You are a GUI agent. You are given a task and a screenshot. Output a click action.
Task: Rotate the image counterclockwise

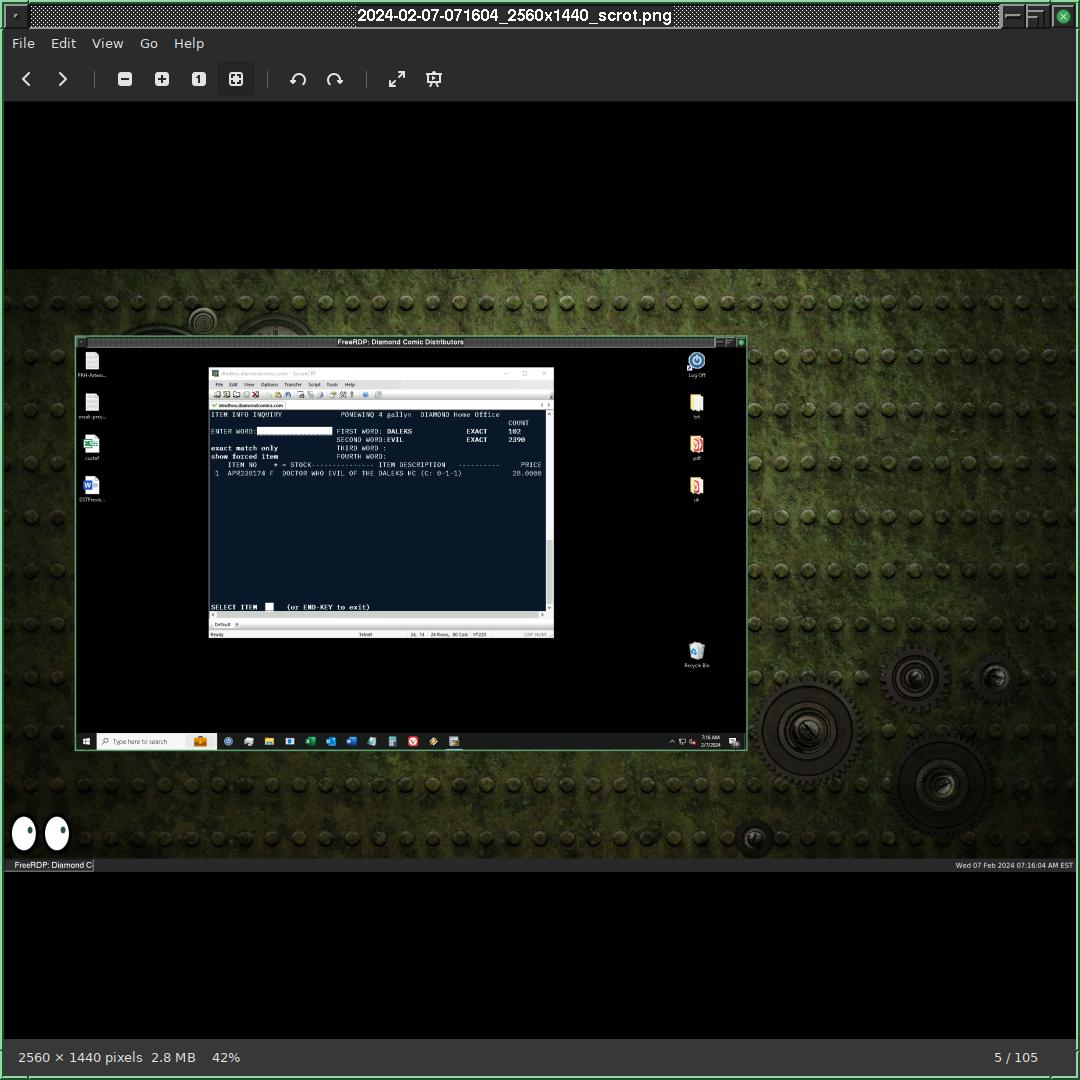point(298,79)
